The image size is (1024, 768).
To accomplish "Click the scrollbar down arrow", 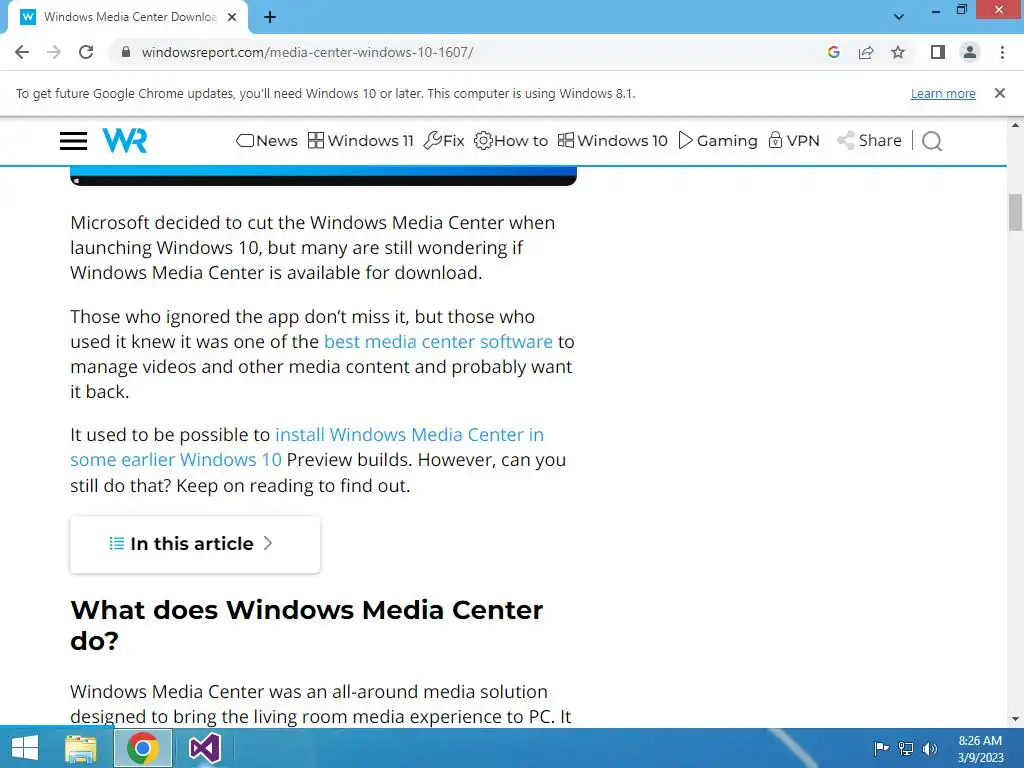I will tap(1015, 719).
